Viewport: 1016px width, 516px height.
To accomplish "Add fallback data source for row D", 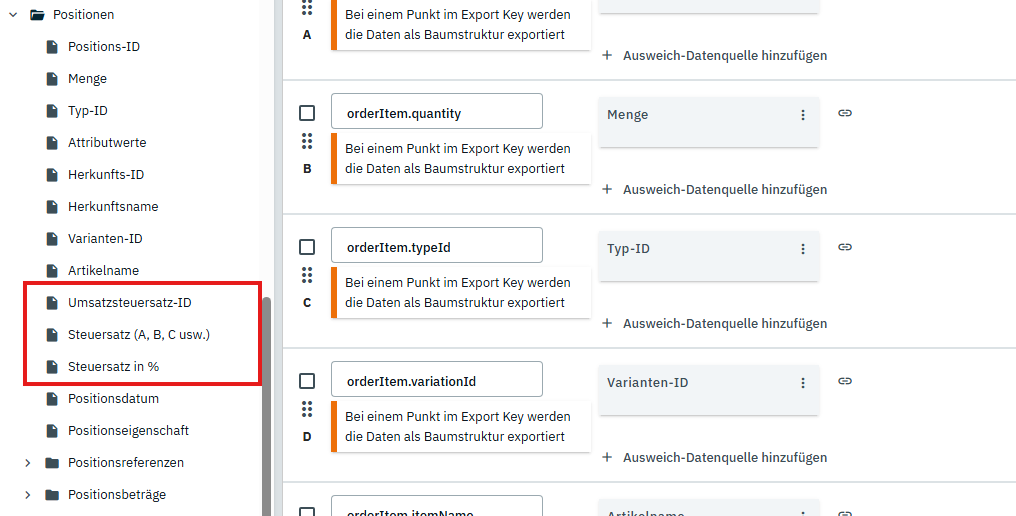I will click(x=715, y=457).
